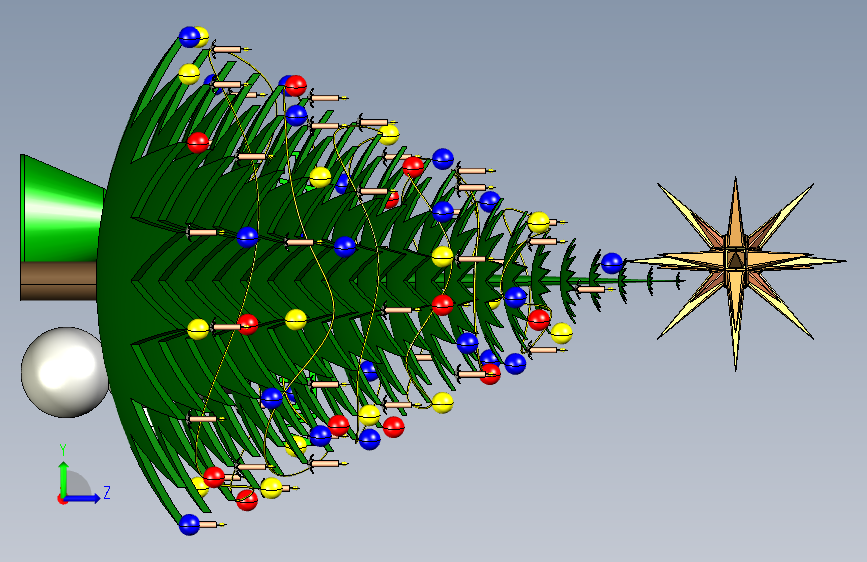
Task: Click the green Y axis arrow of the triad
Action: tap(64, 479)
